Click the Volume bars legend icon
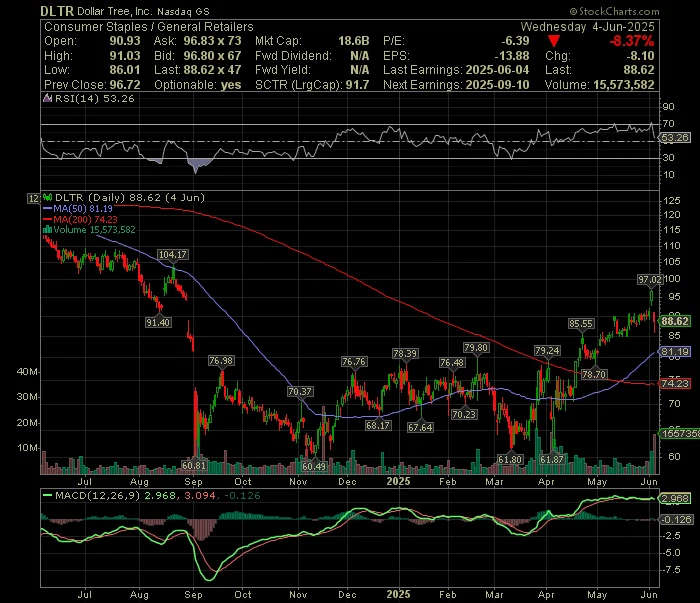This screenshot has height=603, width=700. coord(48,230)
